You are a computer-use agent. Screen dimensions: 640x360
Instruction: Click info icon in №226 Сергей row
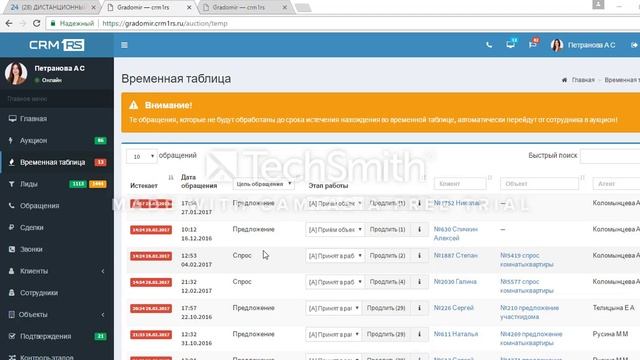coord(419,308)
